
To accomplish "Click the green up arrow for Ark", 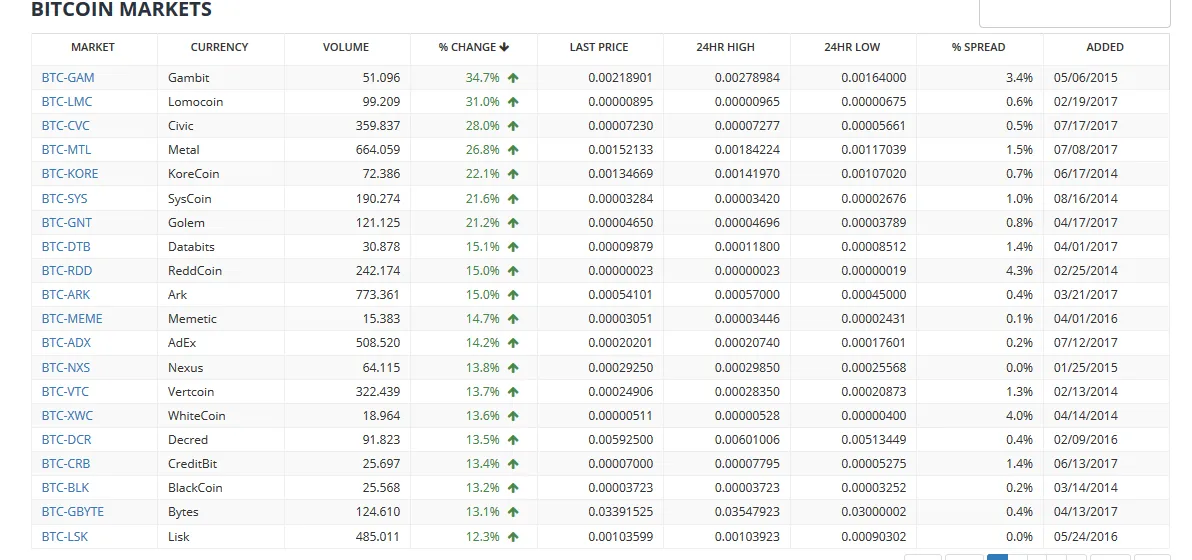I will [x=513, y=295].
